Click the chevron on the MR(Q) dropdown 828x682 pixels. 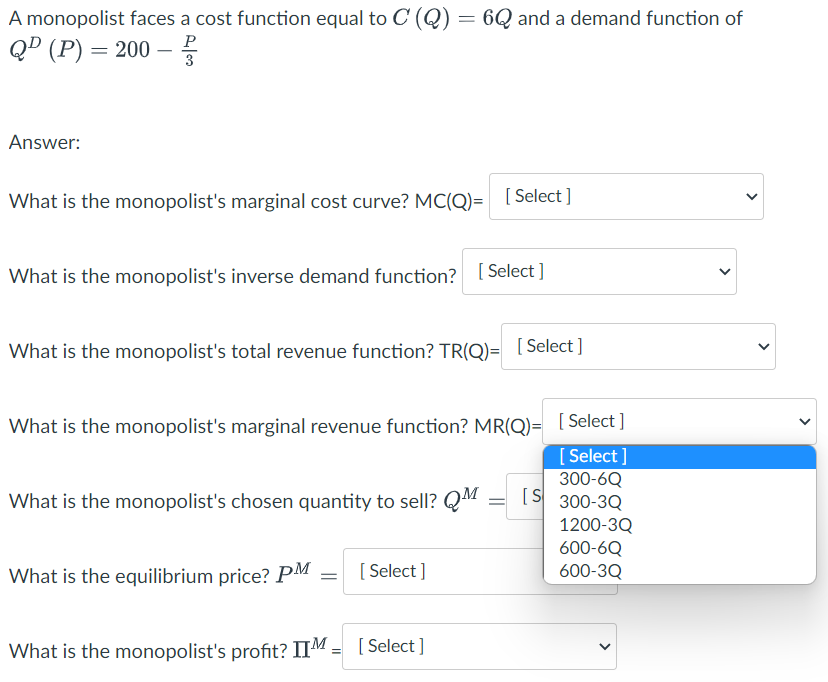(804, 421)
